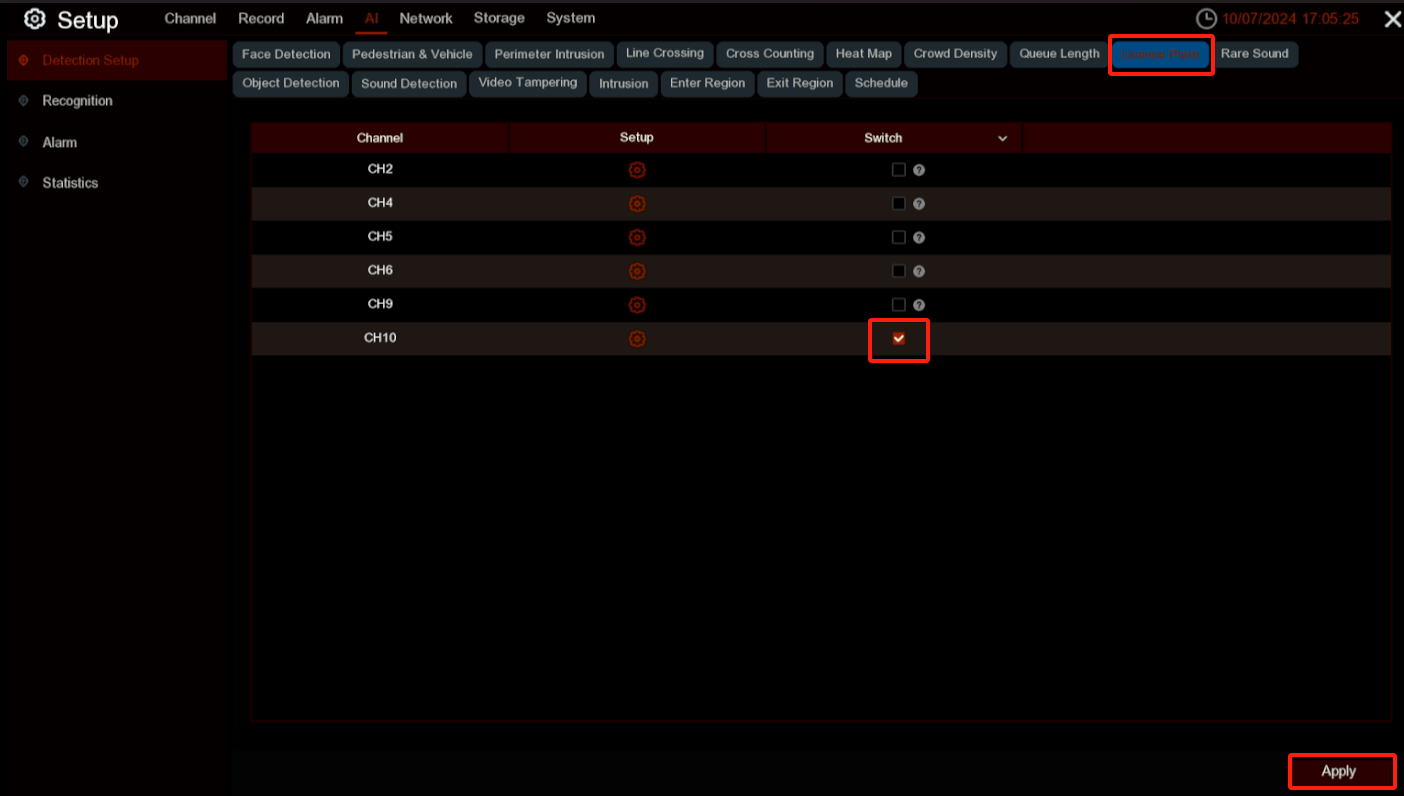Click the Setup column header
Image resolution: width=1404 pixels, height=796 pixels.
tap(637, 138)
